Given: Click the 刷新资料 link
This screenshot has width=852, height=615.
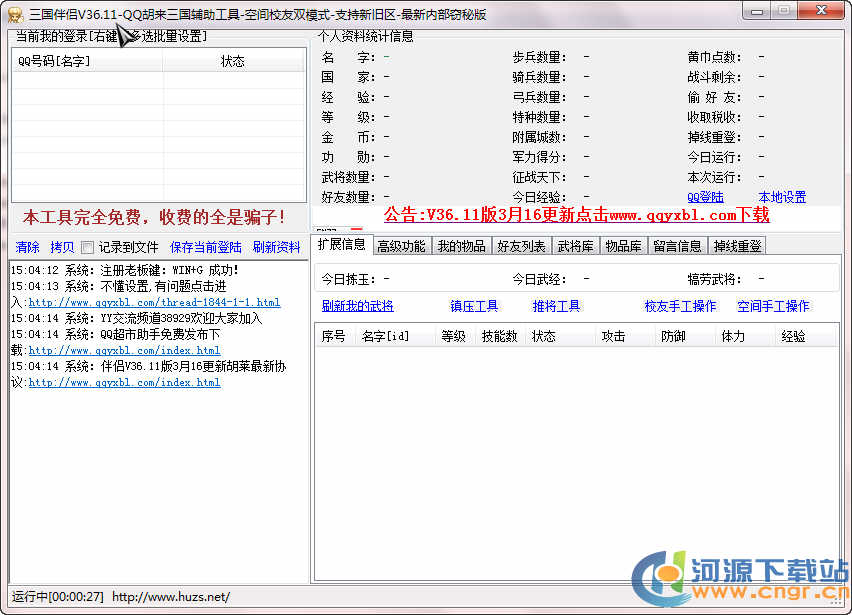Looking at the screenshot, I should pyautogui.click(x=276, y=247).
